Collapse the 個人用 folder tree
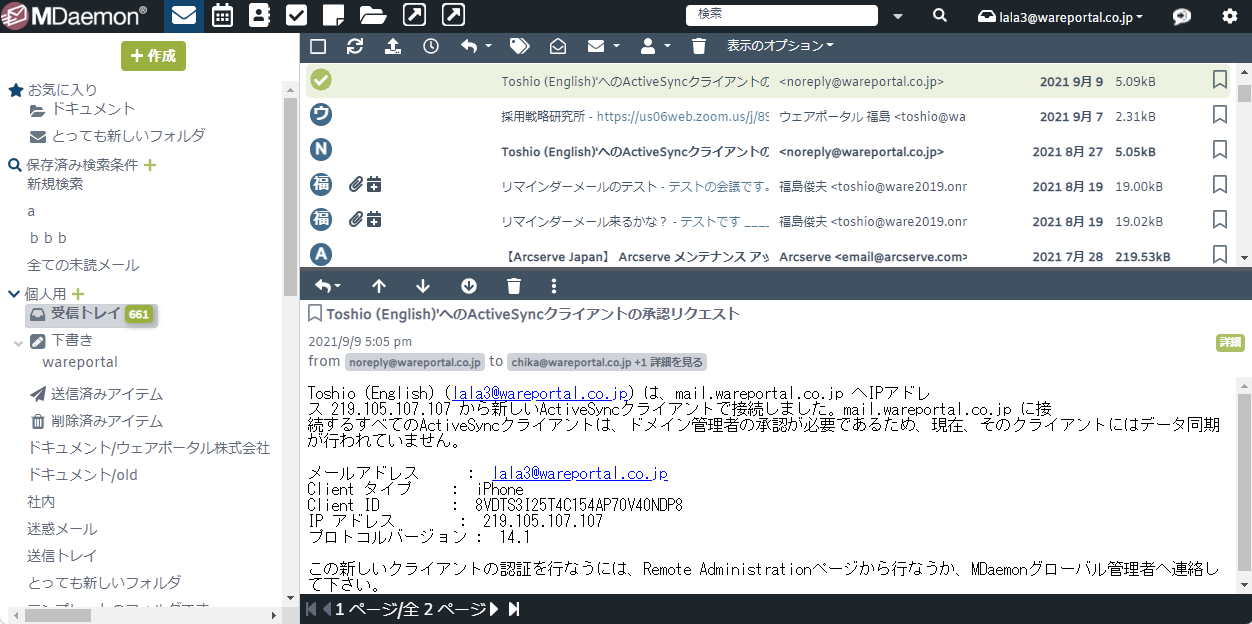This screenshot has width=1252, height=624. pos(14,294)
